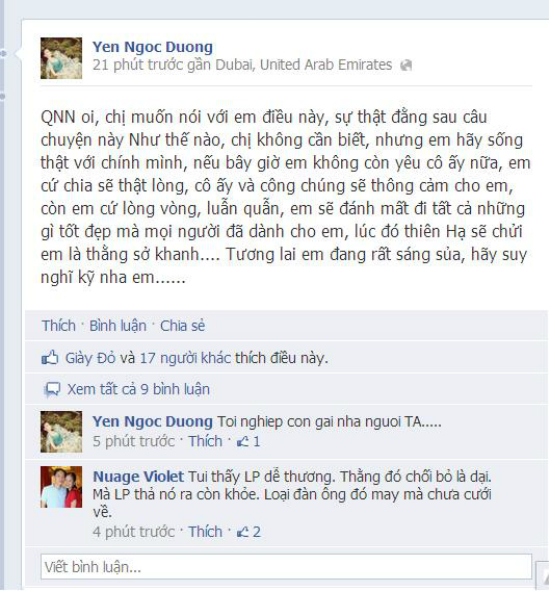Image resolution: width=550 pixels, height=591 pixels.
Task: Click Bình luận to comment on post
Action: coord(118,326)
